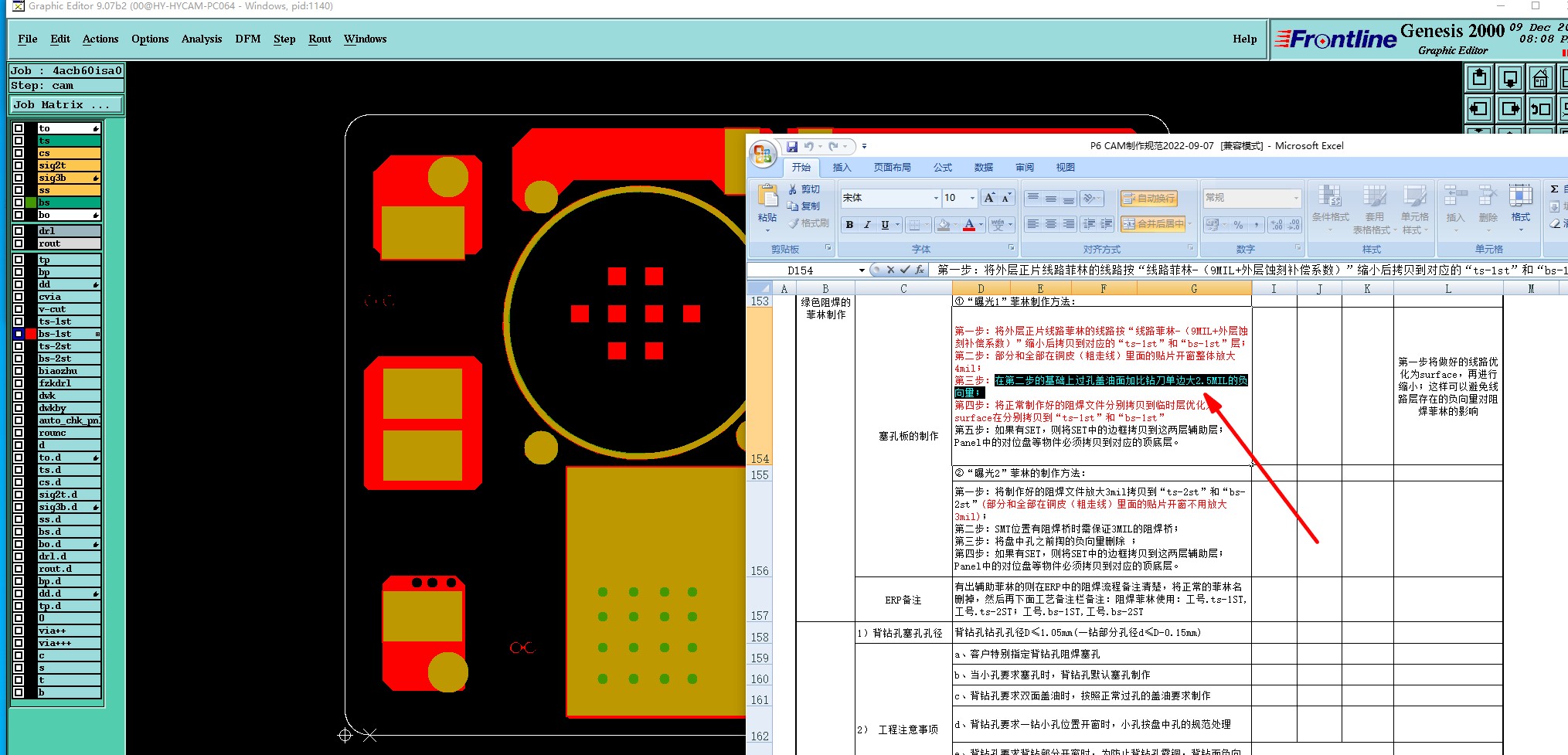Image resolution: width=1568 pixels, height=755 pixels.
Task: Toggle the checkbox for the 'to' layer
Action: tap(19, 128)
